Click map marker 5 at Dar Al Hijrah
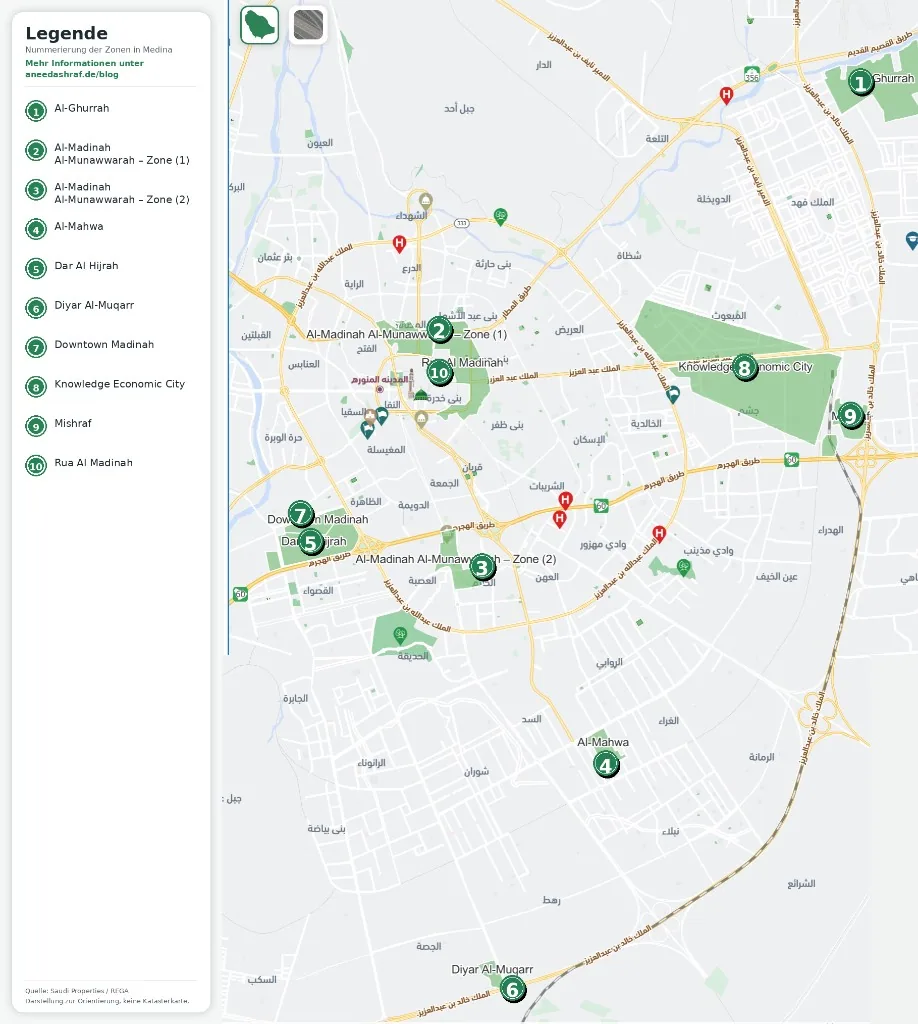The width and height of the screenshot is (918, 1024). pyautogui.click(x=311, y=541)
